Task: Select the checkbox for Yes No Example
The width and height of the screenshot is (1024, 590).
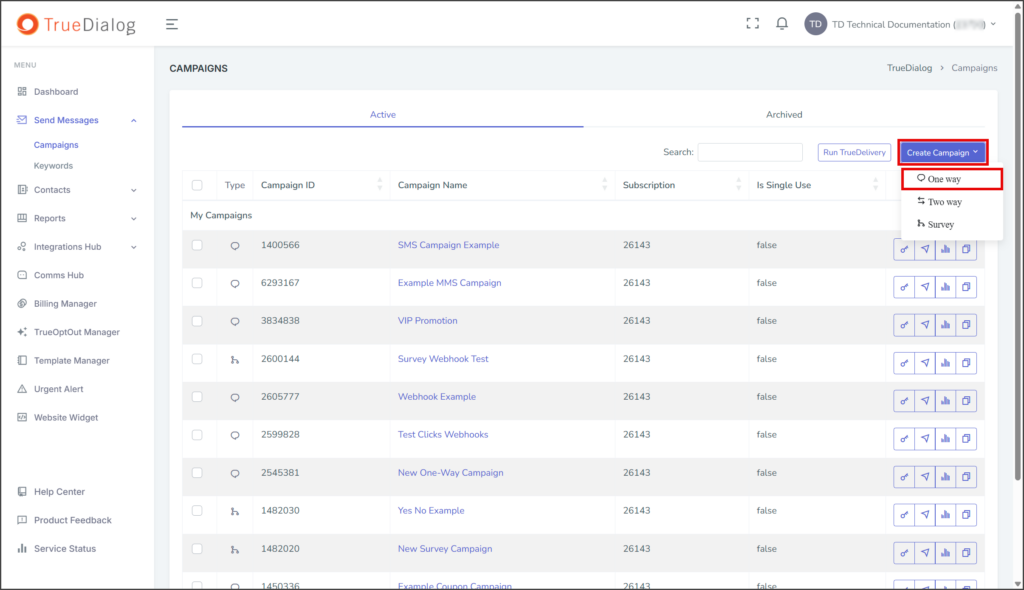Action: (197, 510)
